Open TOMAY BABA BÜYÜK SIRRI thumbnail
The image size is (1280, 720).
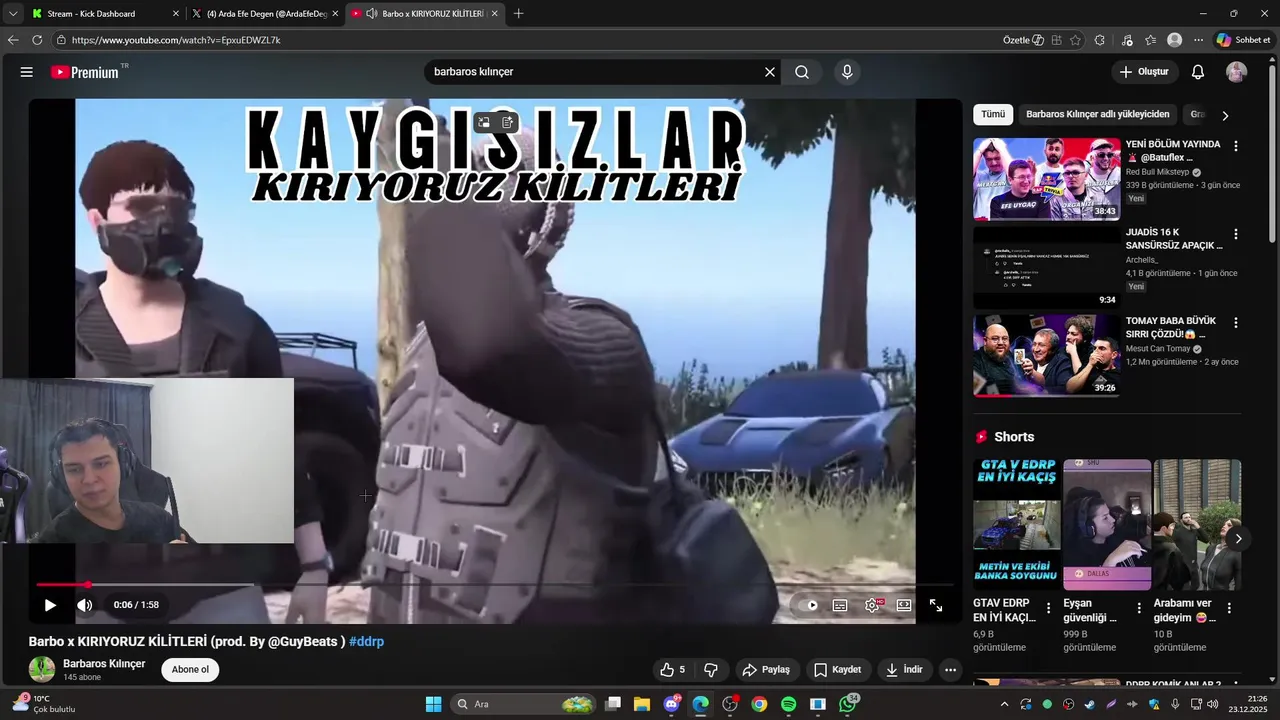tap(1047, 355)
